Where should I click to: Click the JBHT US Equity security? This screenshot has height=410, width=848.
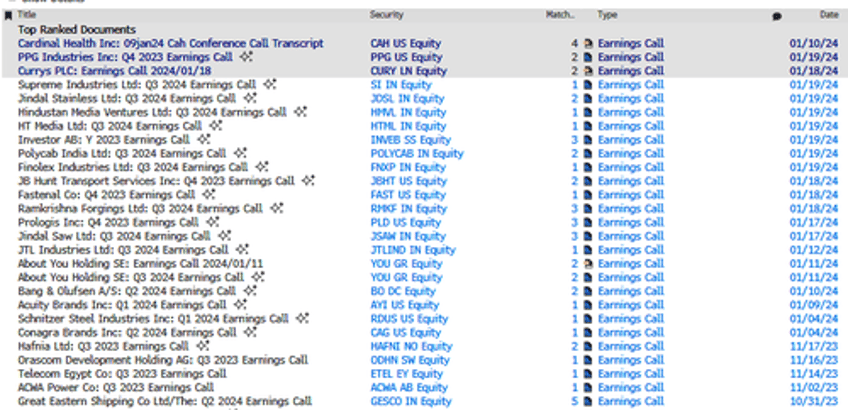point(408,181)
